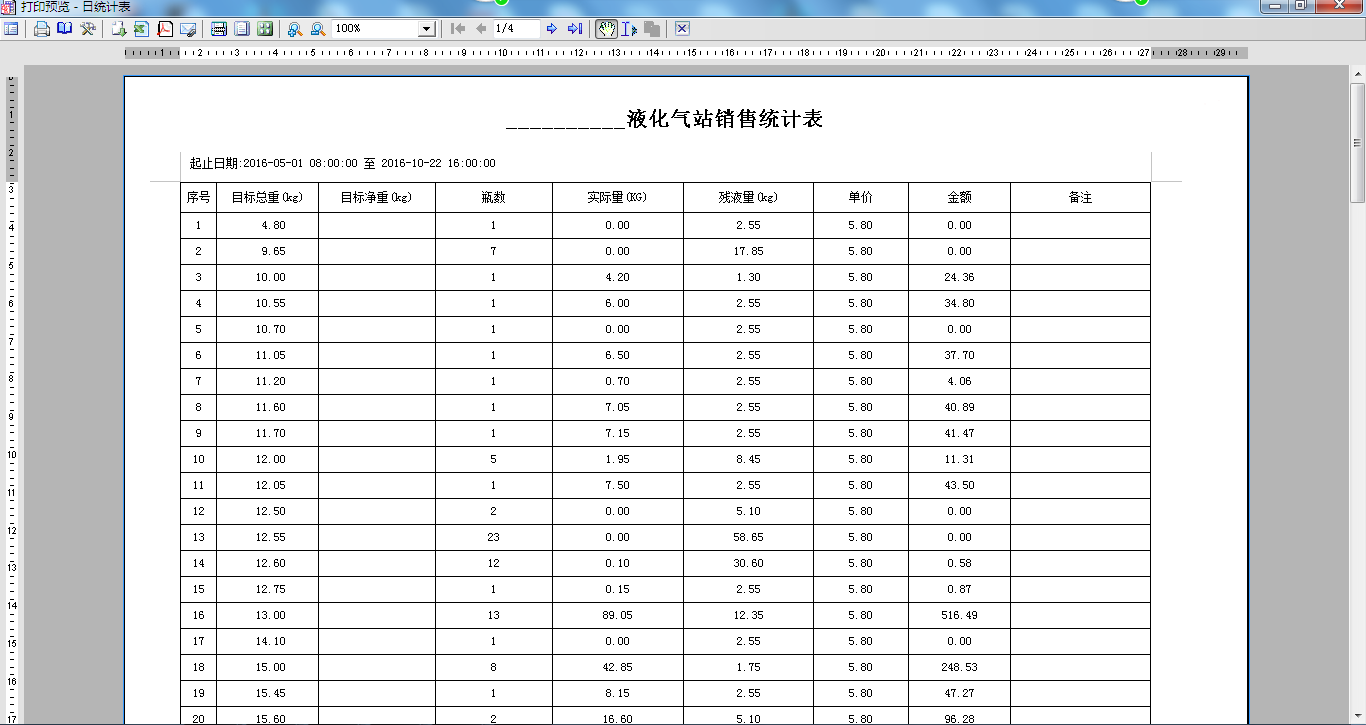Viewport: 1366px width, 725px height.
Task: Click the zoom out magnifier
Action: coord(317,29)
